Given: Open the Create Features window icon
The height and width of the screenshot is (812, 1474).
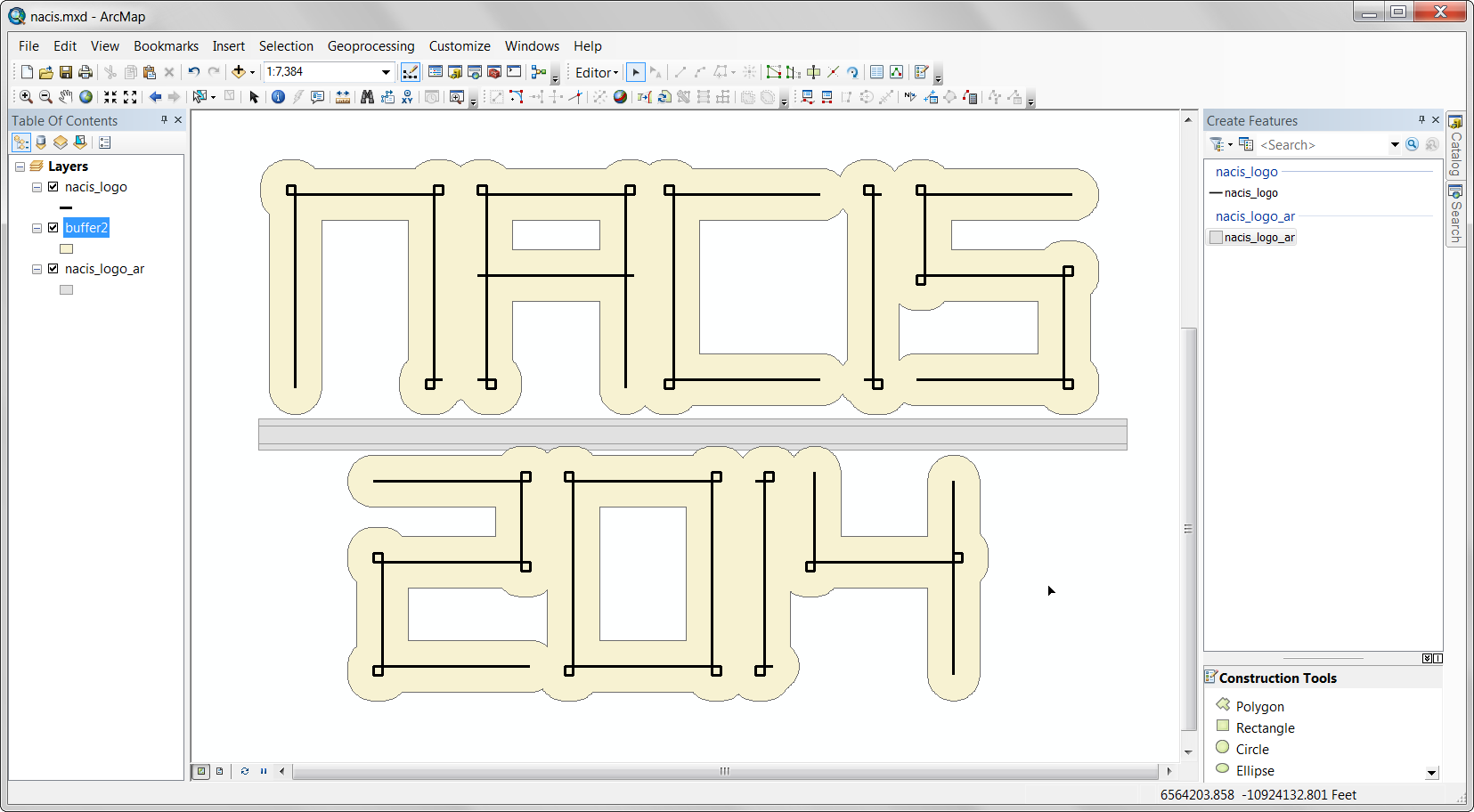Looking at the screenshot, I should (x=922, y=72).
